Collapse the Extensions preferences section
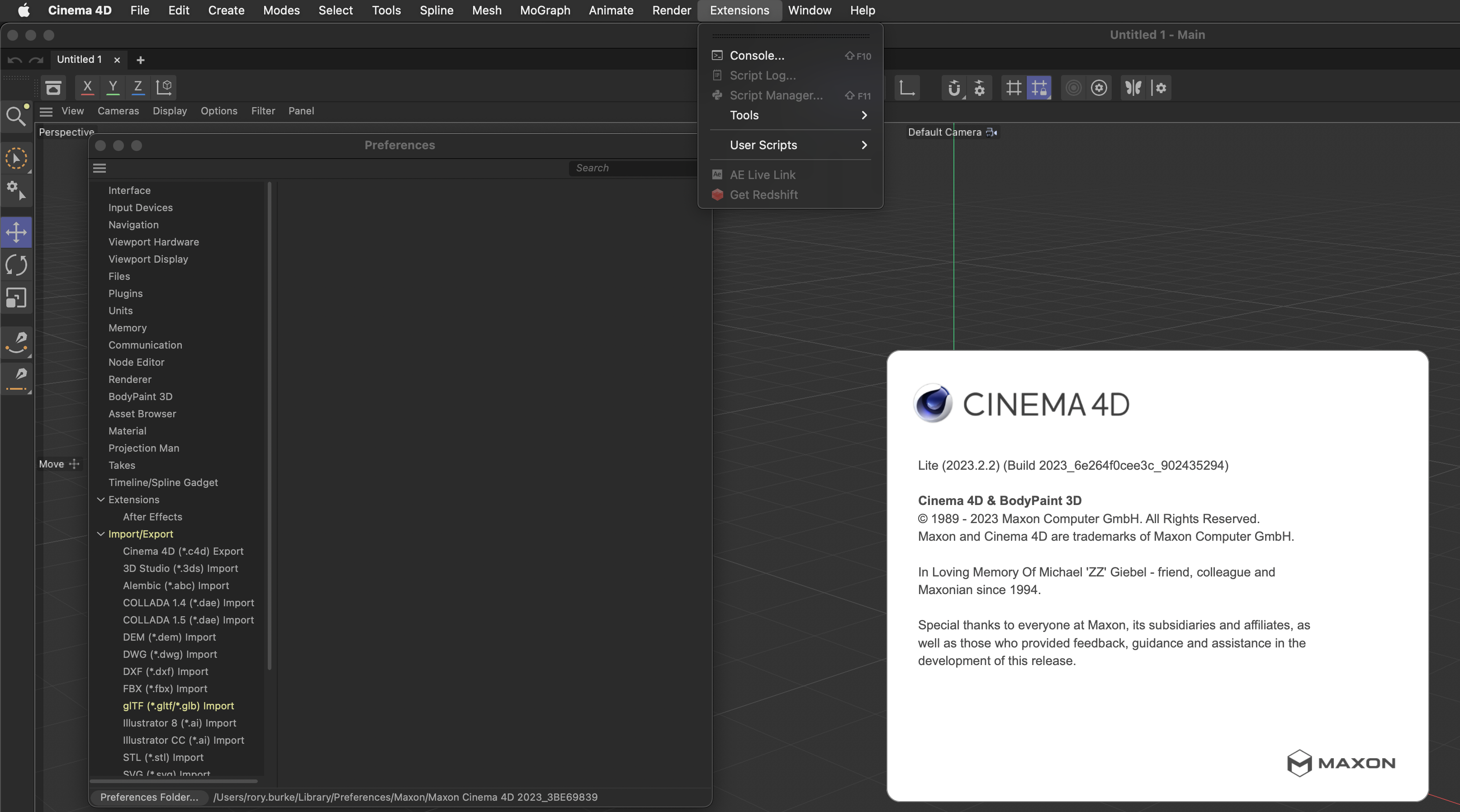The width and height of the screenshot is (1460, 812). 101,500
